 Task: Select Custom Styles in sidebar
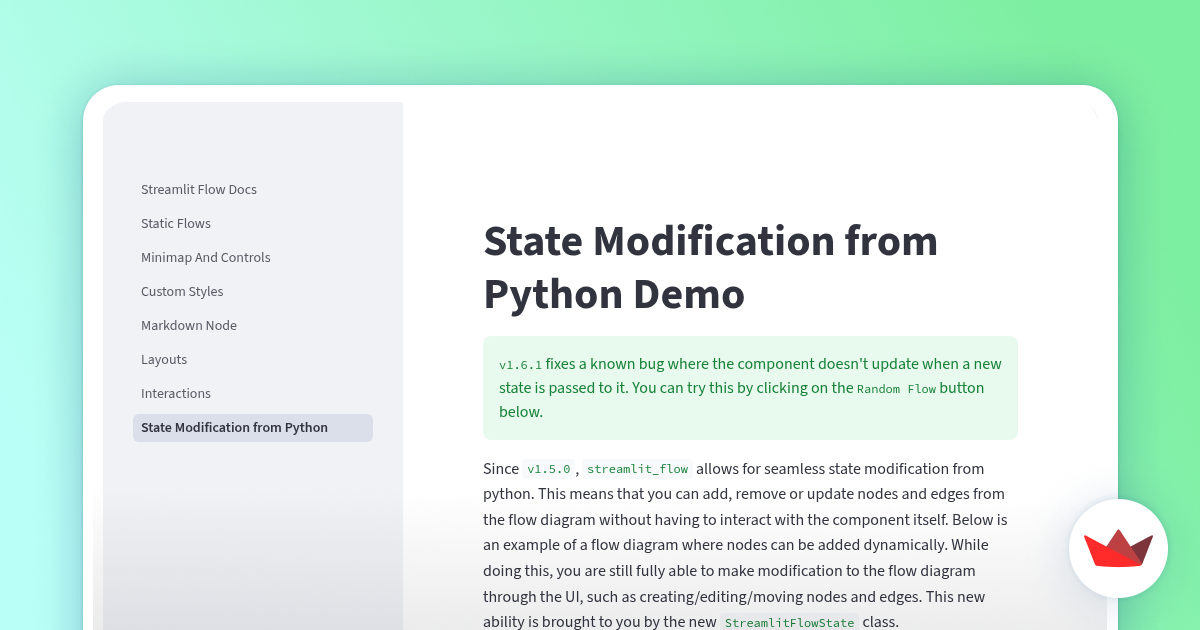tap(182, 292)
